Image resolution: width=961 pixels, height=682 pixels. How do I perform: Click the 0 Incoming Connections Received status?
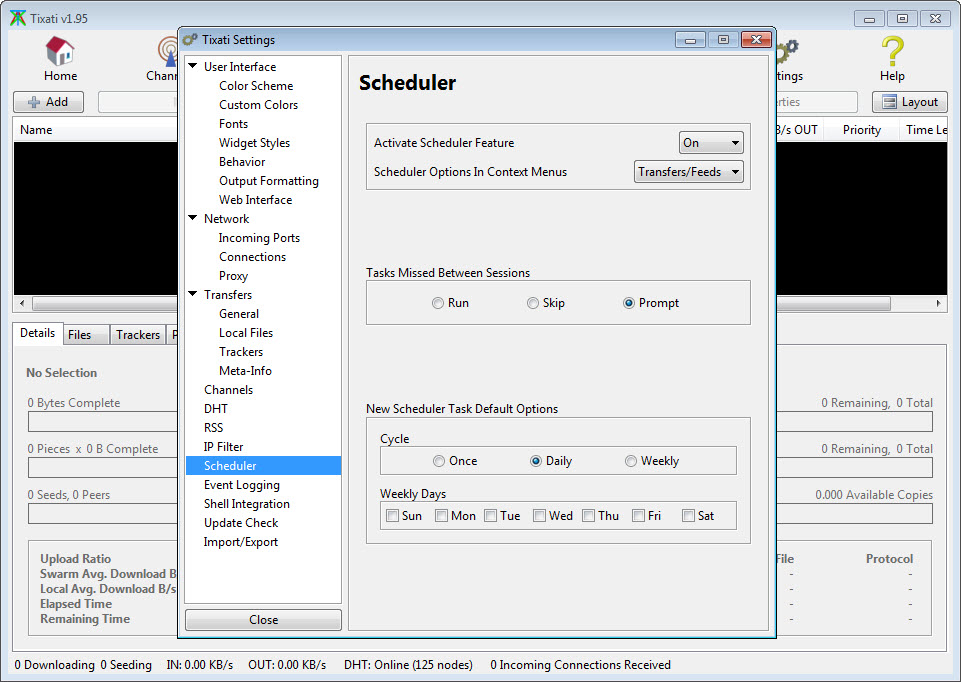[580, 665]
